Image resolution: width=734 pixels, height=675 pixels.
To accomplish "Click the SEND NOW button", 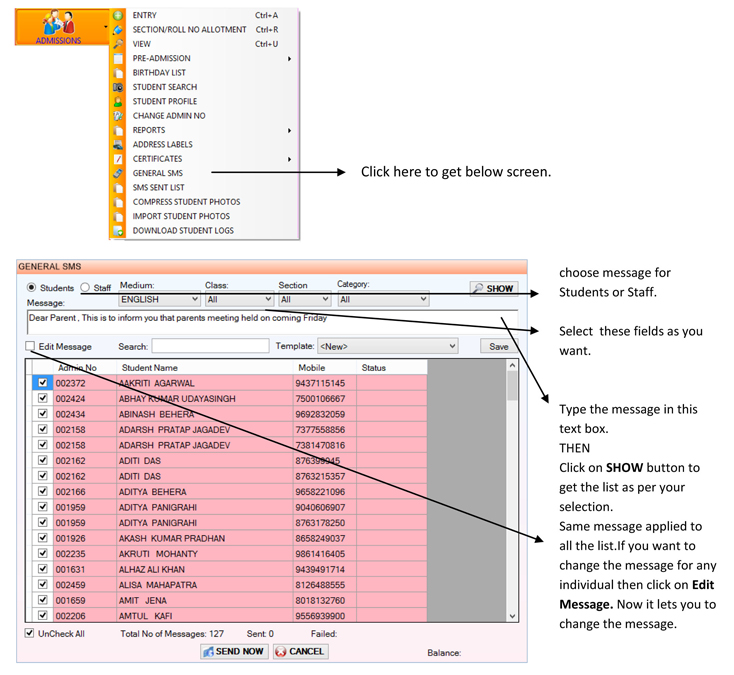I will (x=235, y=651).
